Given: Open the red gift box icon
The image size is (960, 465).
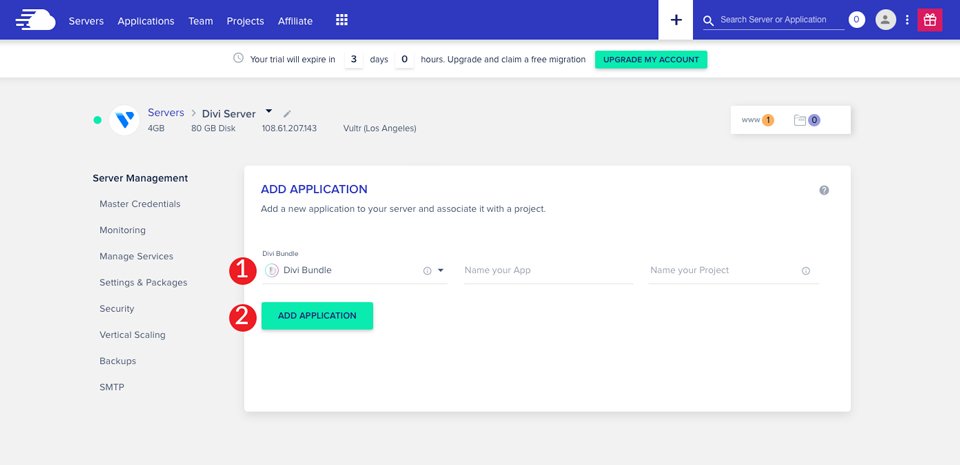Looking at the screenshot, I should [x=929, y=20].
